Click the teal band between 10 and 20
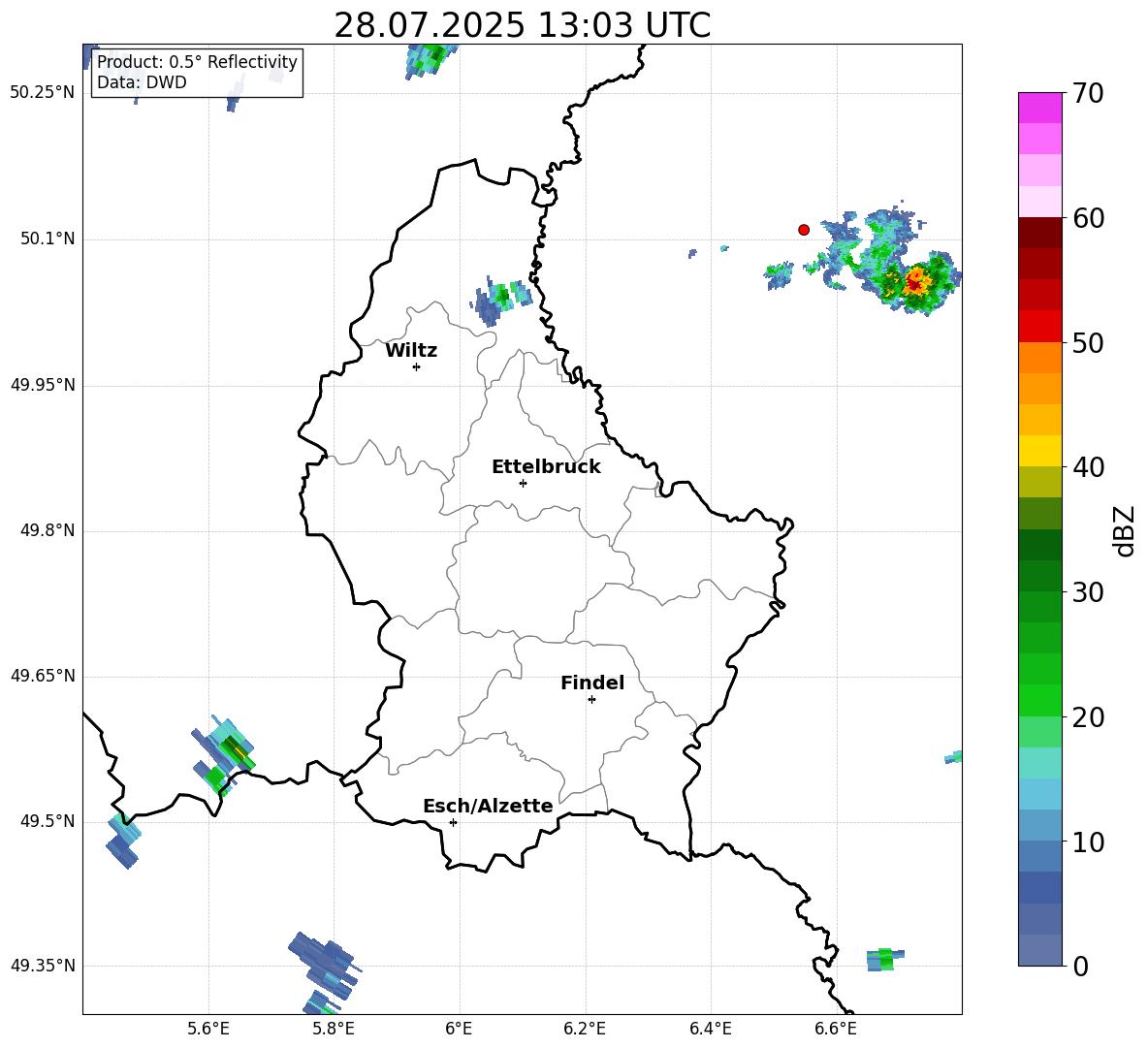The image size is (1148, 1048). [1039, 763]
